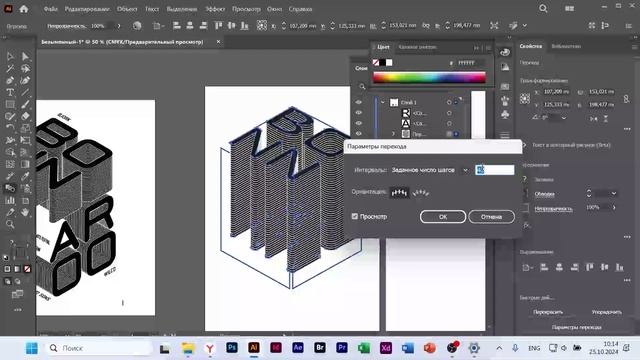Screen dimensions: 640x360
Task: Select the Free Transform tool
Action: (x=25, y=140)
